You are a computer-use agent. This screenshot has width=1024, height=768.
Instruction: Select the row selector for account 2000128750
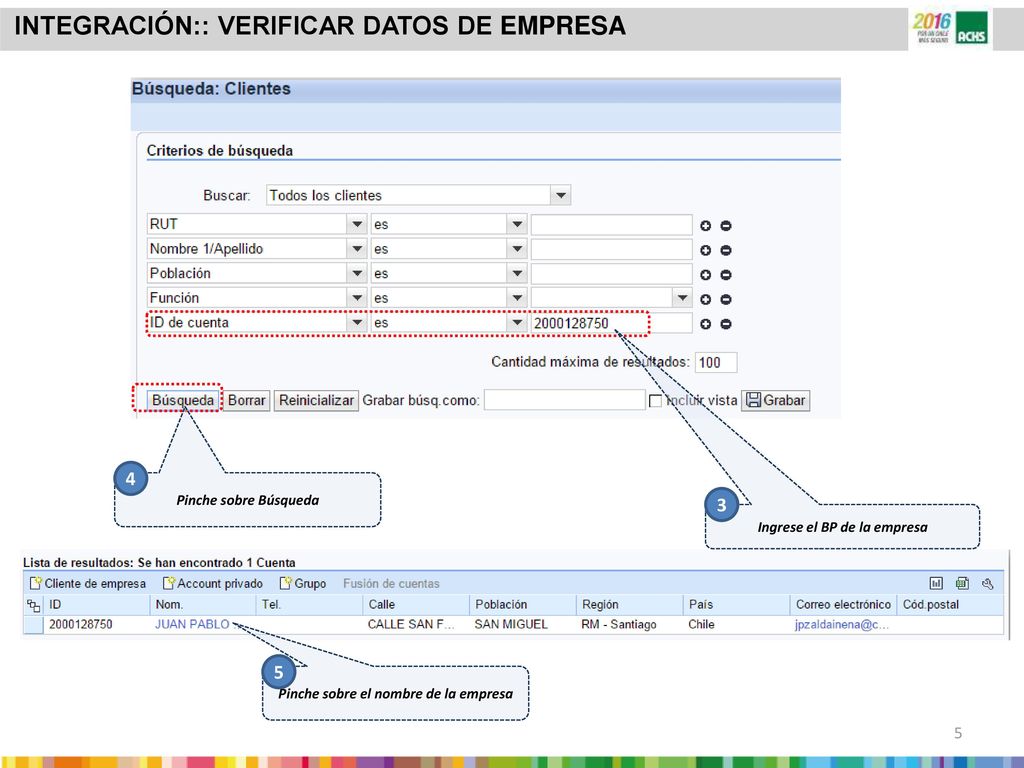(33, 624)
